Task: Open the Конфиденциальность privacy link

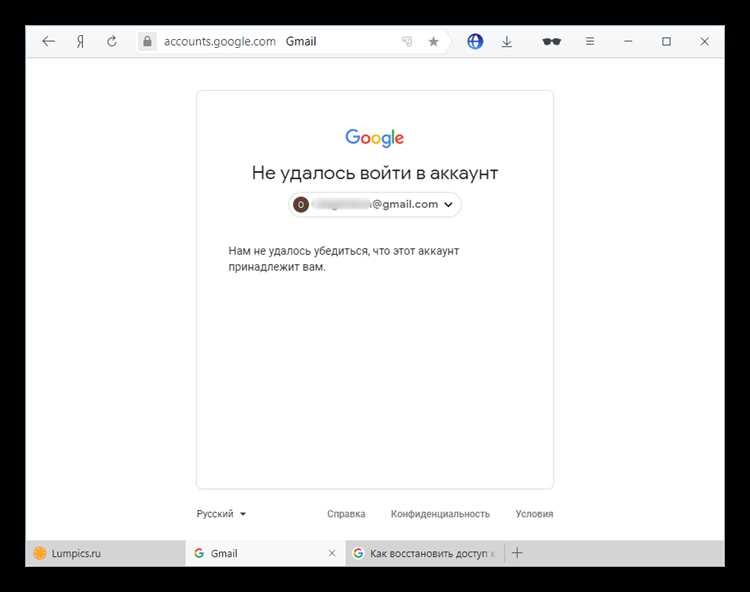Action: (x=440, y=514)
